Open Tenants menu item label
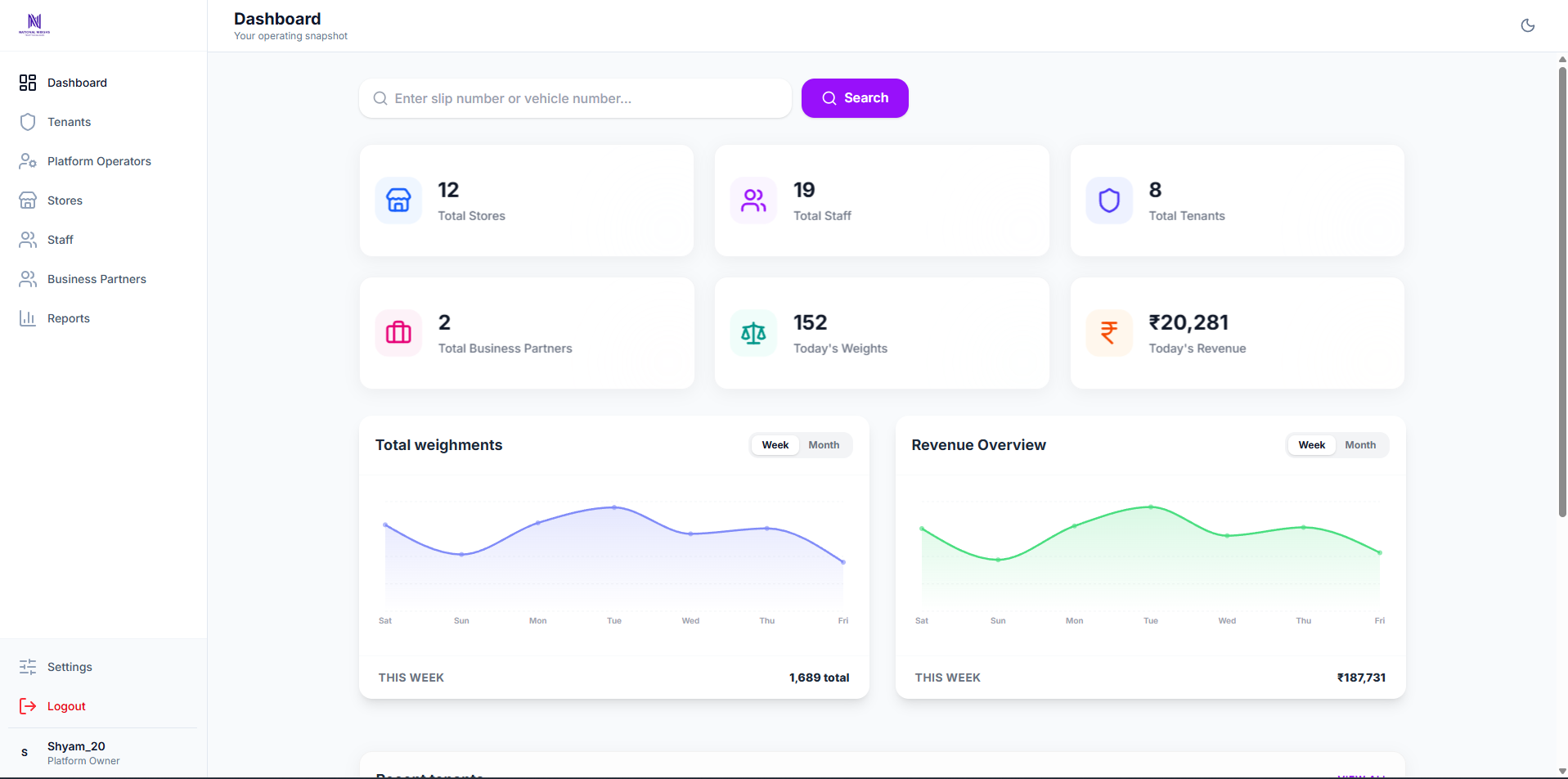The height and width of the screenshot is (779, 1568). 69,122
